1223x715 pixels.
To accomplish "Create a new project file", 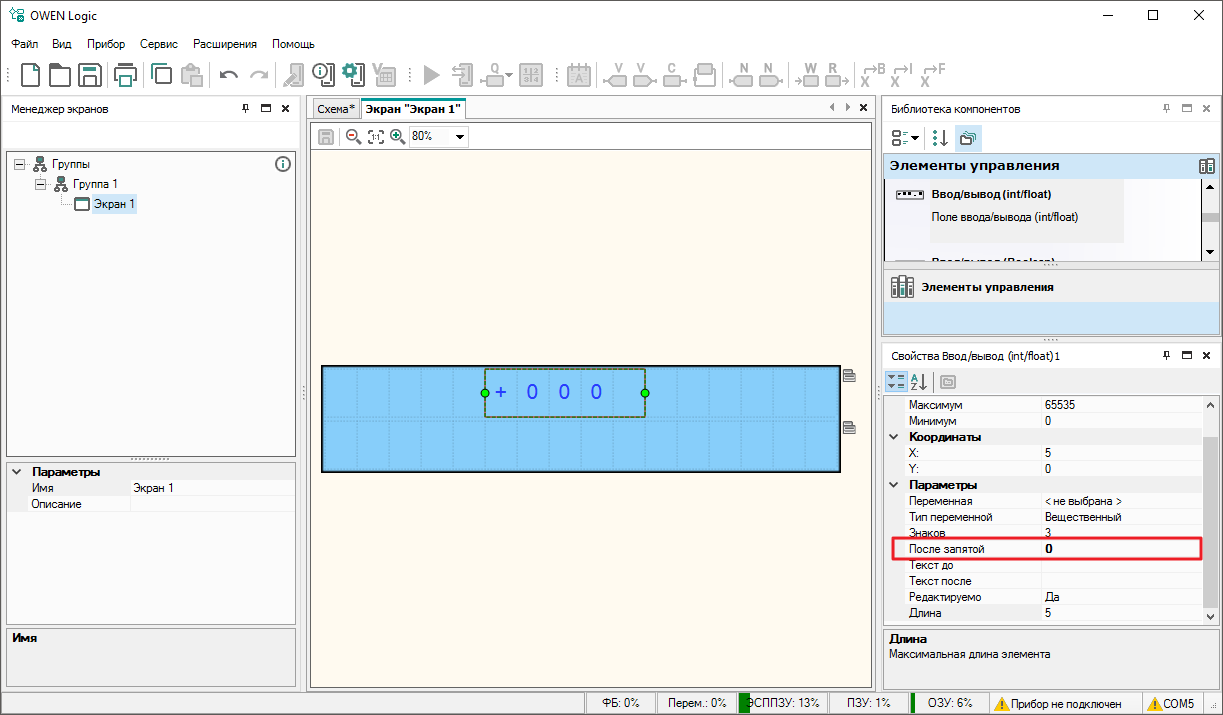I will [x=31, y=74].
